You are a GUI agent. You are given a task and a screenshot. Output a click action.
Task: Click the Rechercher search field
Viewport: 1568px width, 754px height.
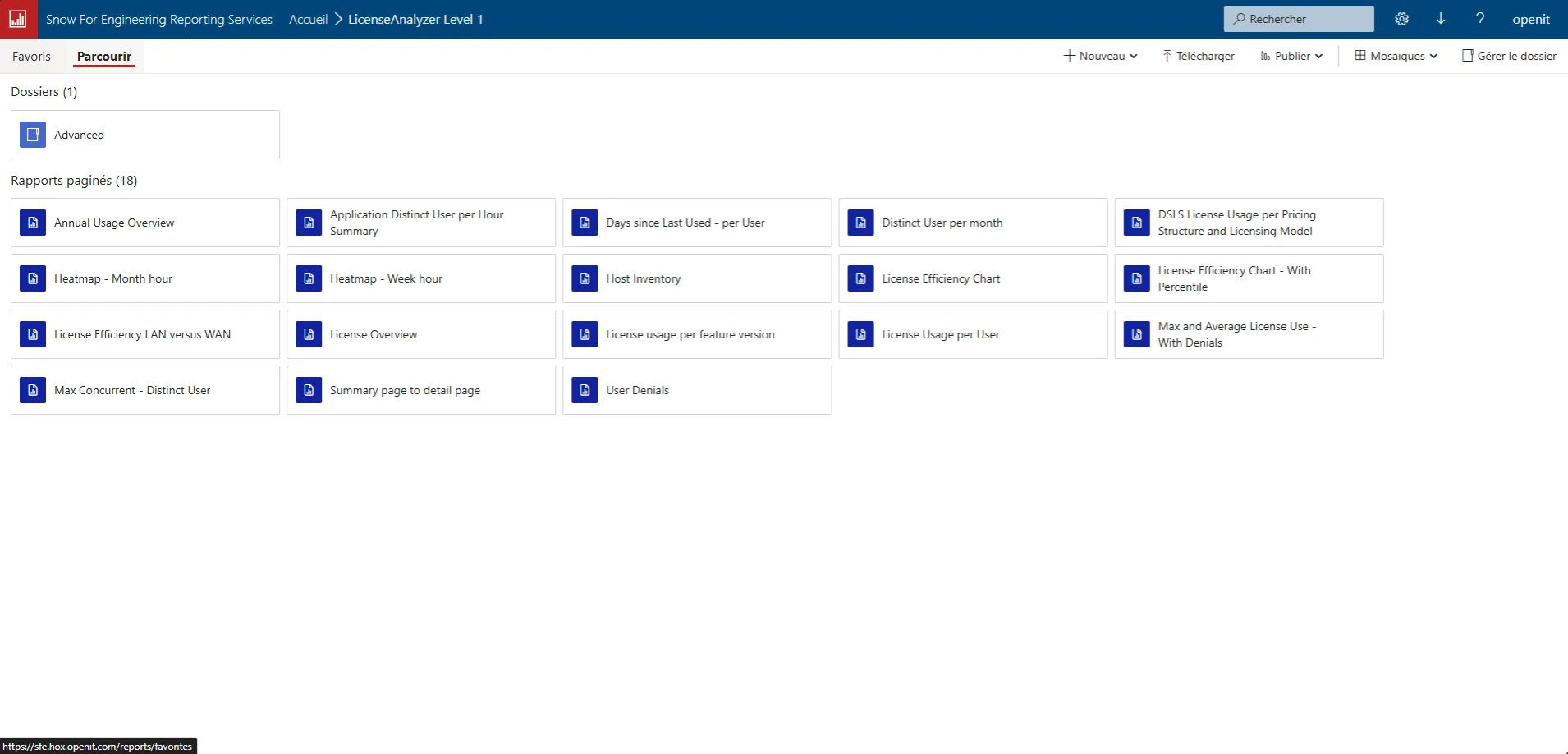pyautogui.click(x=1299, y=19)
